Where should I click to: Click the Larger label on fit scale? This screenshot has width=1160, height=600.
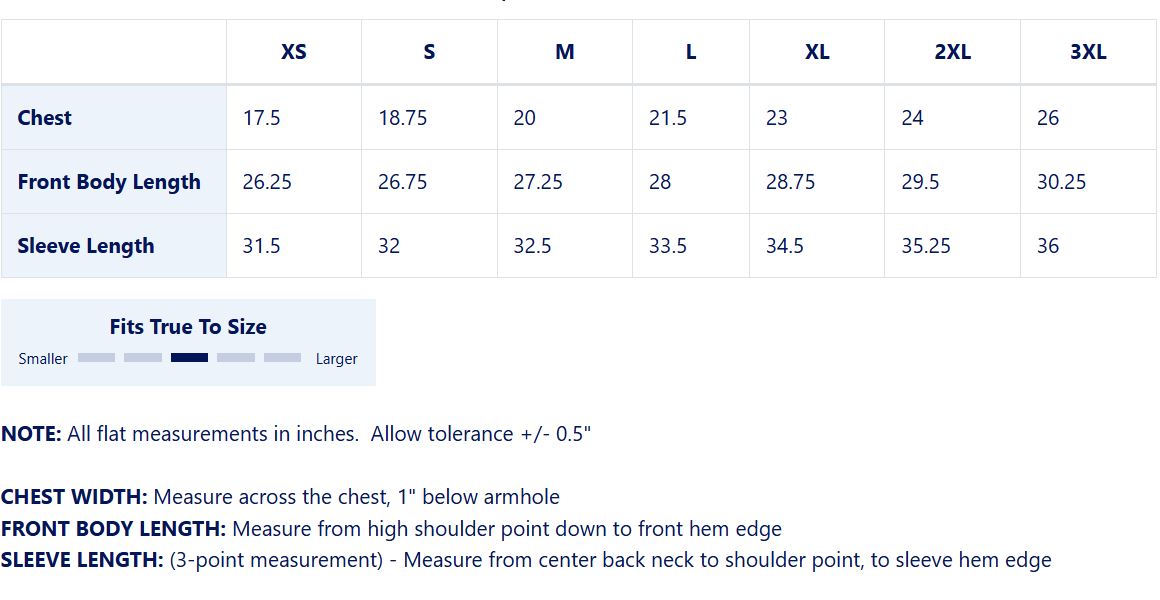click(336, 359)
